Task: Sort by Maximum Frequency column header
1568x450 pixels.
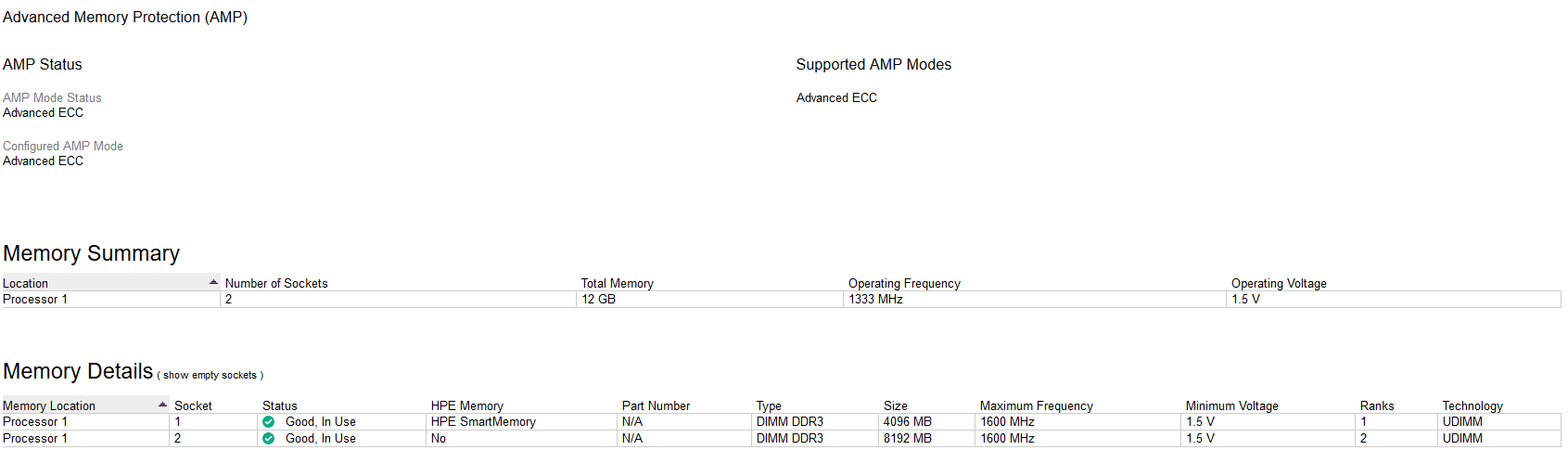Action: coord(1037,406)
